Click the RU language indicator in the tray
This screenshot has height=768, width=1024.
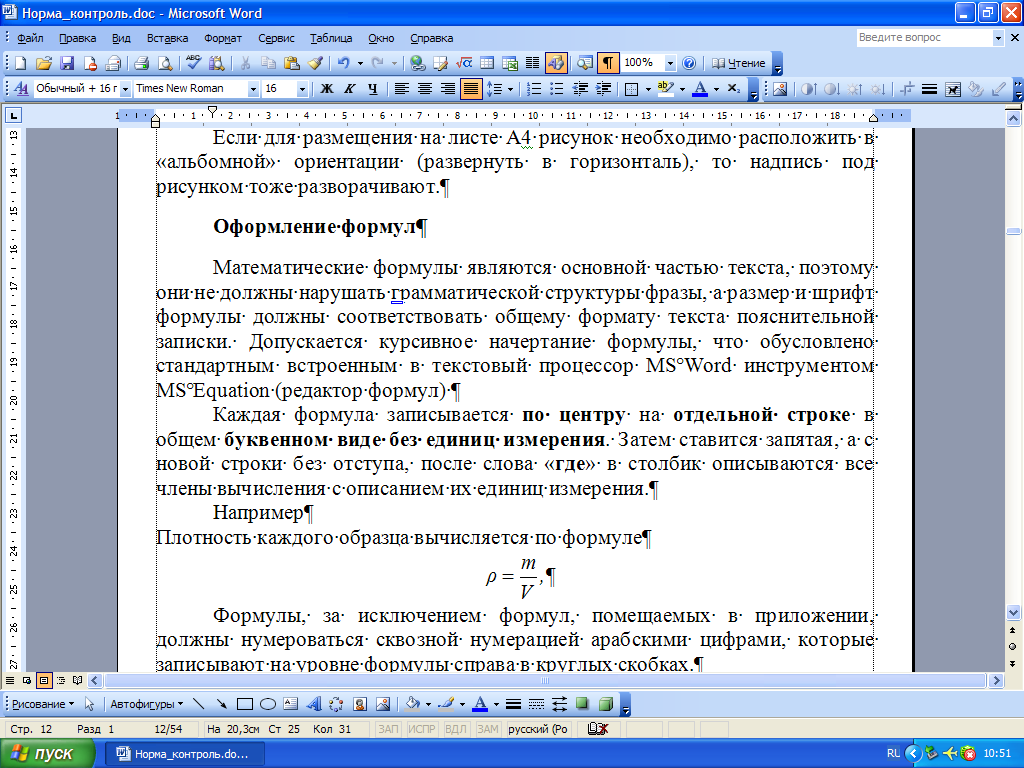[893, 754]
